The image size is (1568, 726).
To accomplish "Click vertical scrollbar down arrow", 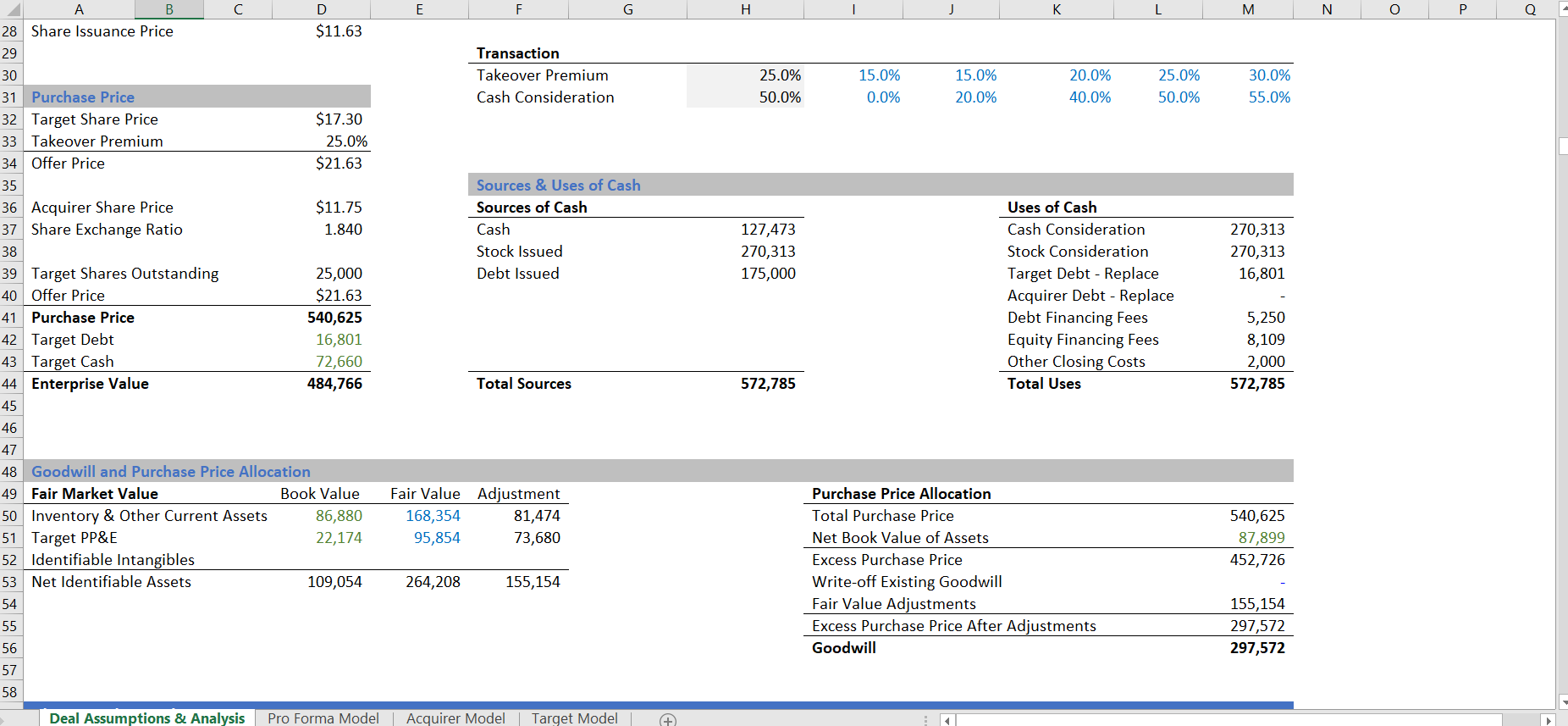I will tap(1562, 701).
